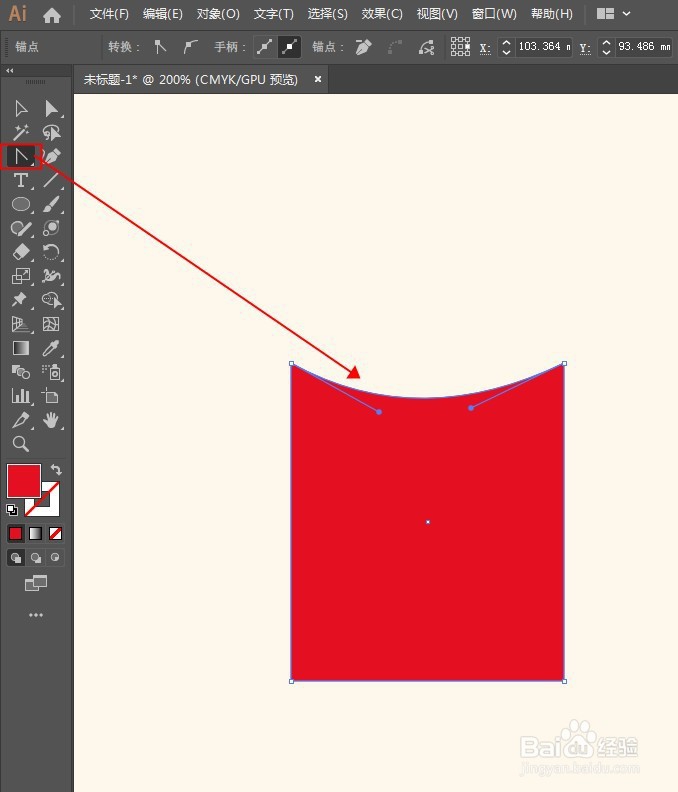
Task: Select the Column Graph tool
Action: point(21,396)
